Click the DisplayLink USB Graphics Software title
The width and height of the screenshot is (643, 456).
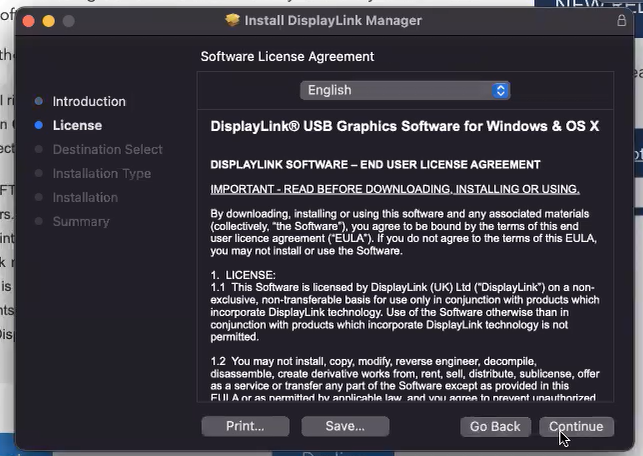[405, 126]
